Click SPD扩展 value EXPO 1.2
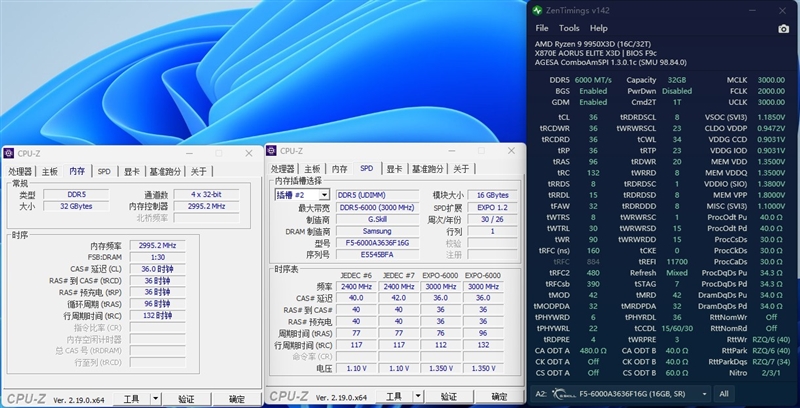 (x=492, y=208)
